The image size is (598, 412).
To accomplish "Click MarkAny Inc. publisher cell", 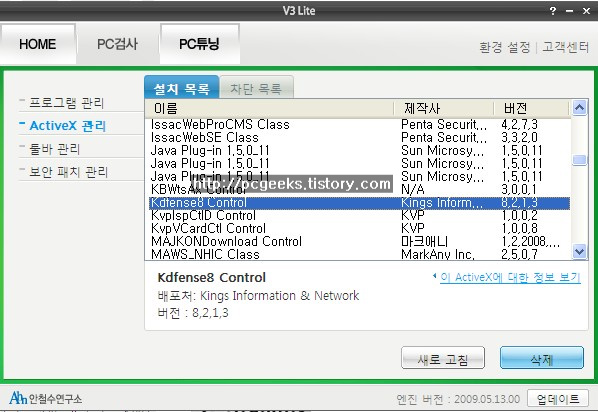I will (x=437, y=254).
